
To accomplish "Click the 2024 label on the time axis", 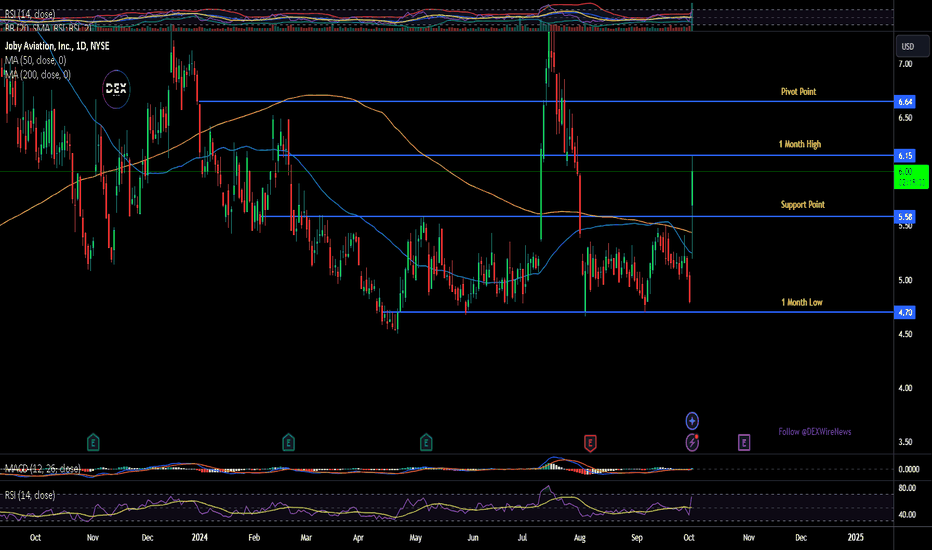I will click(200, 538).
